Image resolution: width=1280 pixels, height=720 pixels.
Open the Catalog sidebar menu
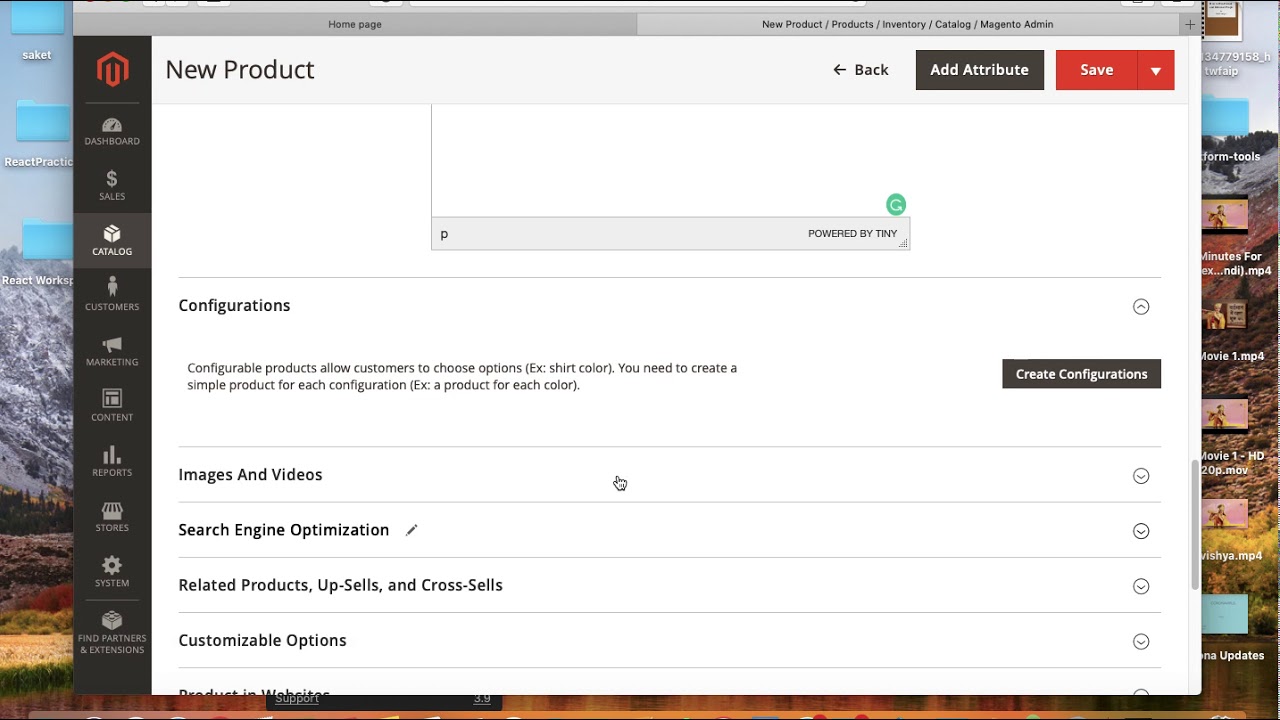[x=112, y=241]
